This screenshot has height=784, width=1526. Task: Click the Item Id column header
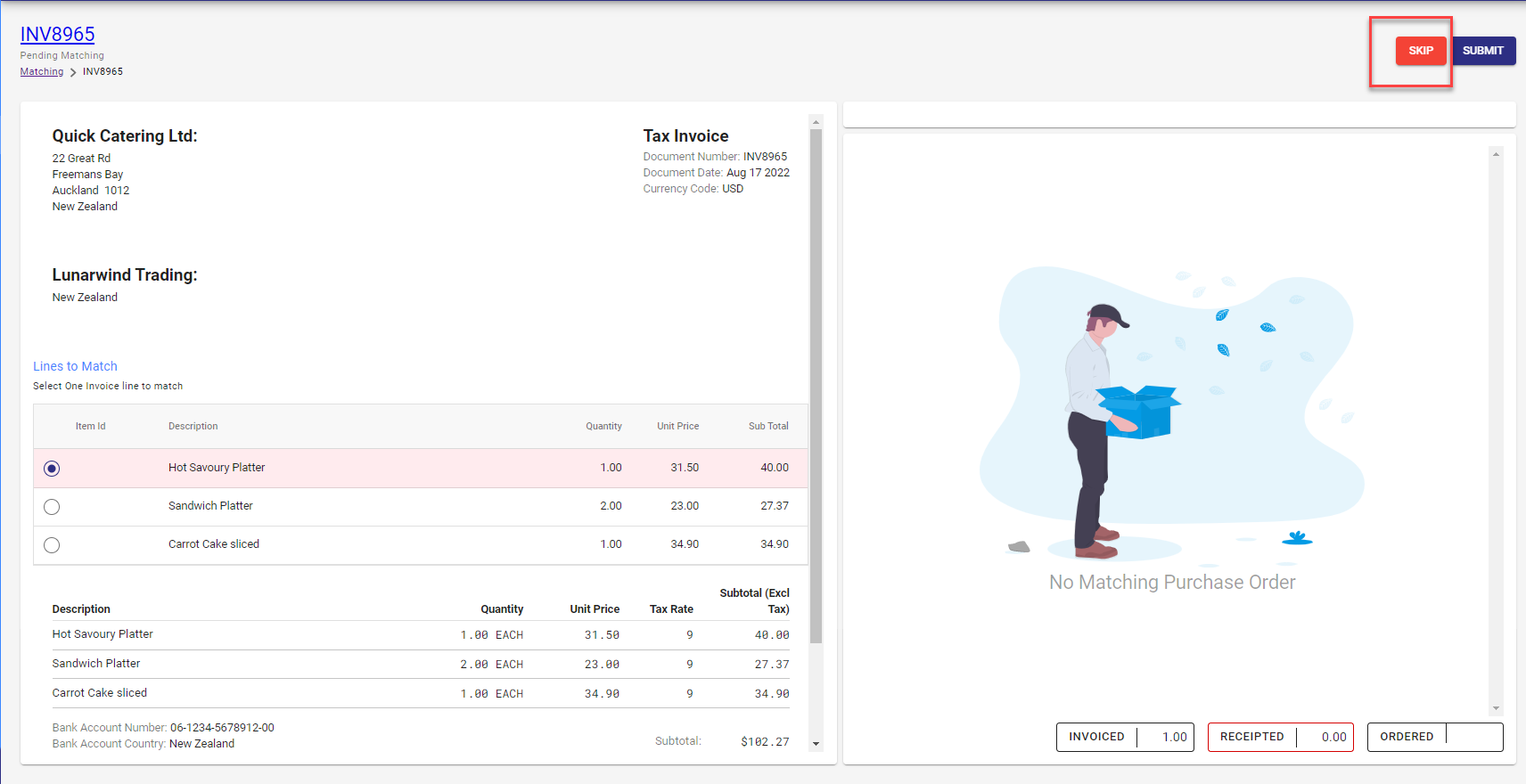(x=90, y=426)
